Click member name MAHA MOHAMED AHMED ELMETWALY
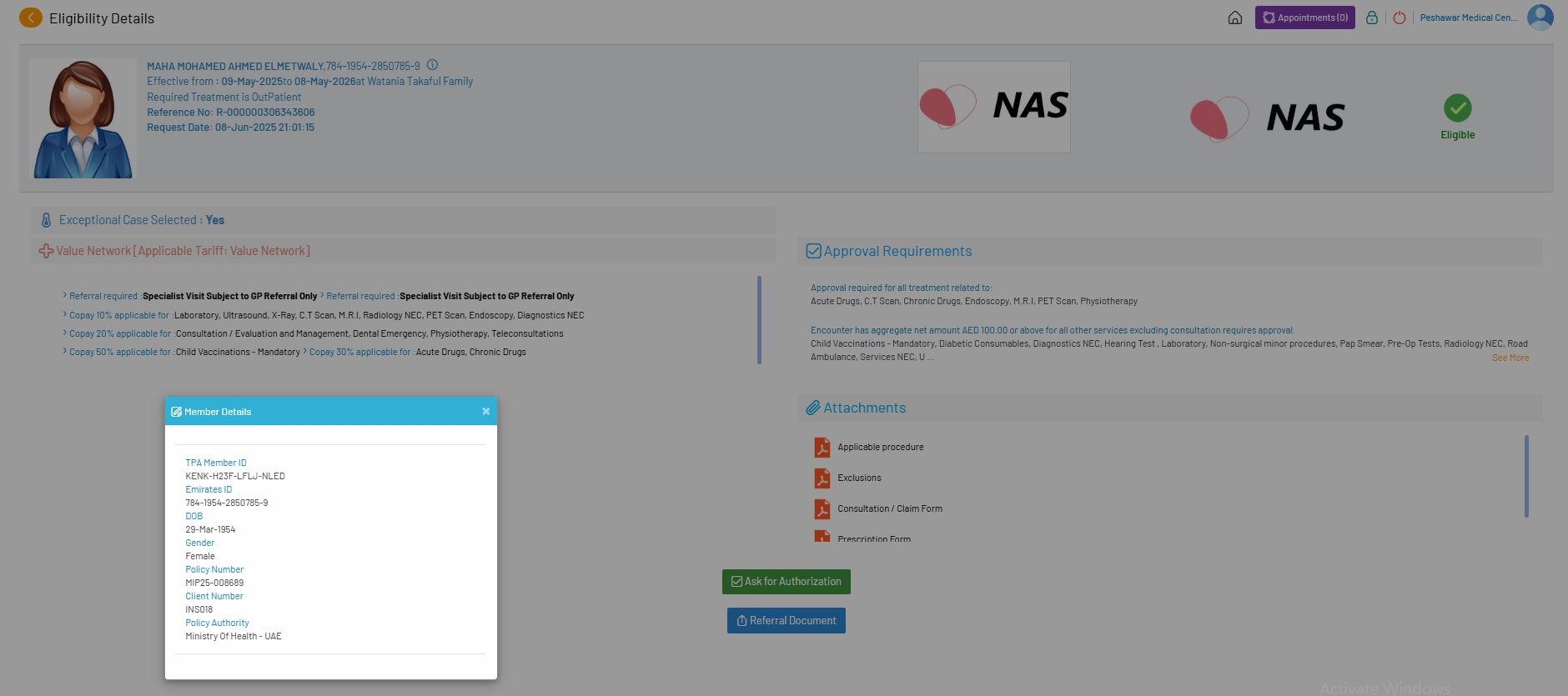 235,66
